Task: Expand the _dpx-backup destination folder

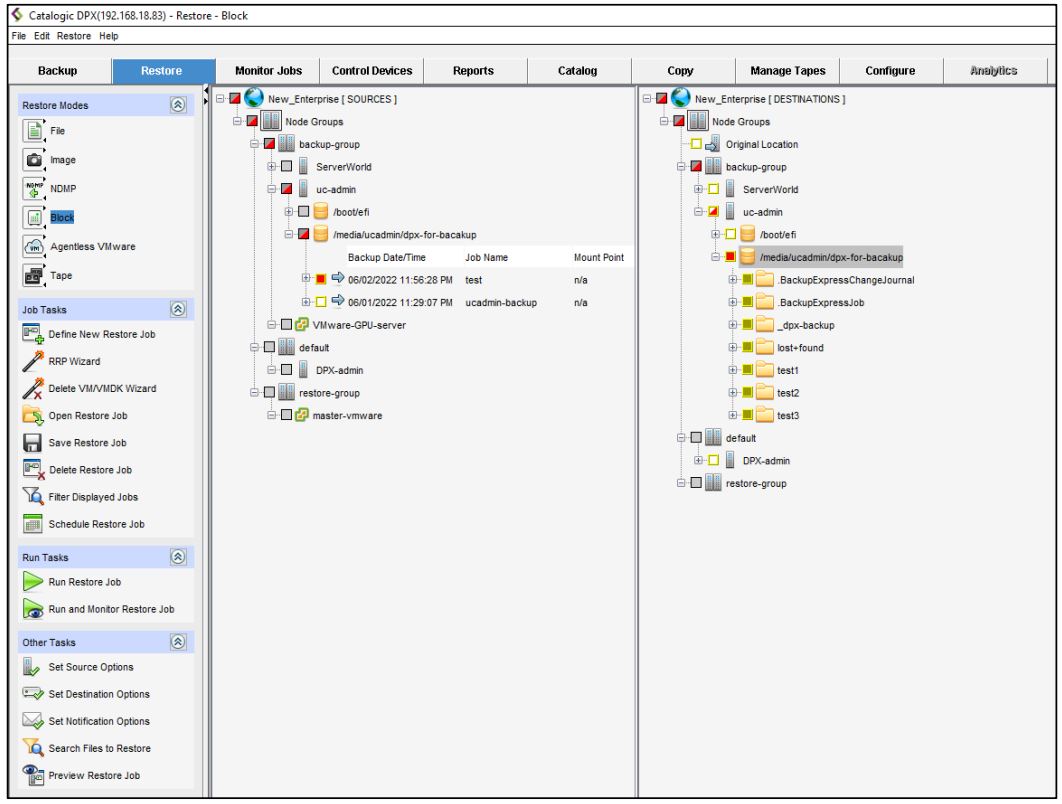Action: pos(731,324)
